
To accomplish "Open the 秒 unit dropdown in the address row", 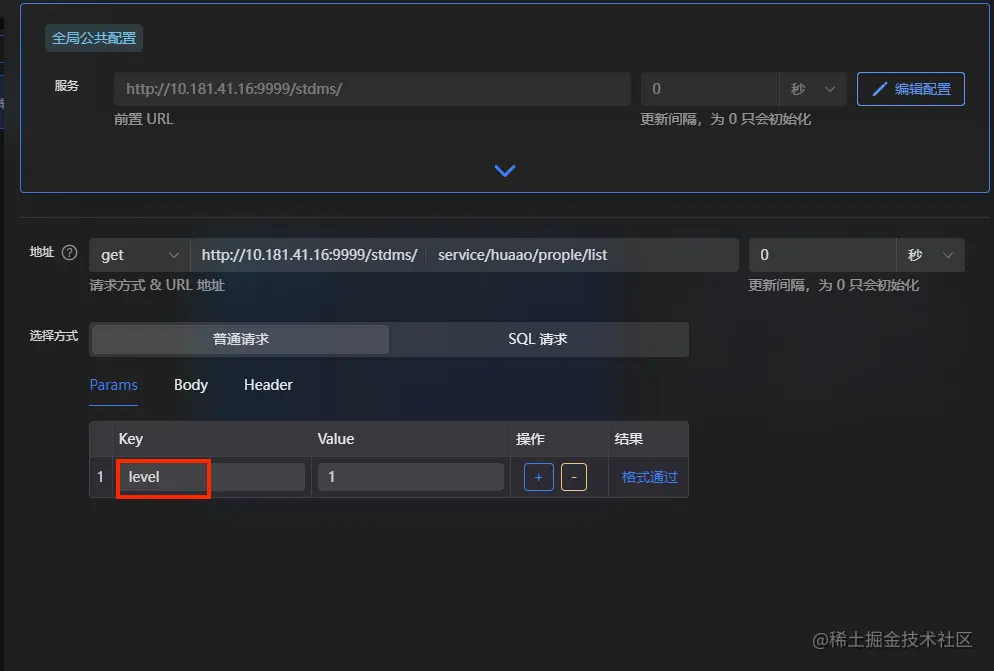I will 931,255.
